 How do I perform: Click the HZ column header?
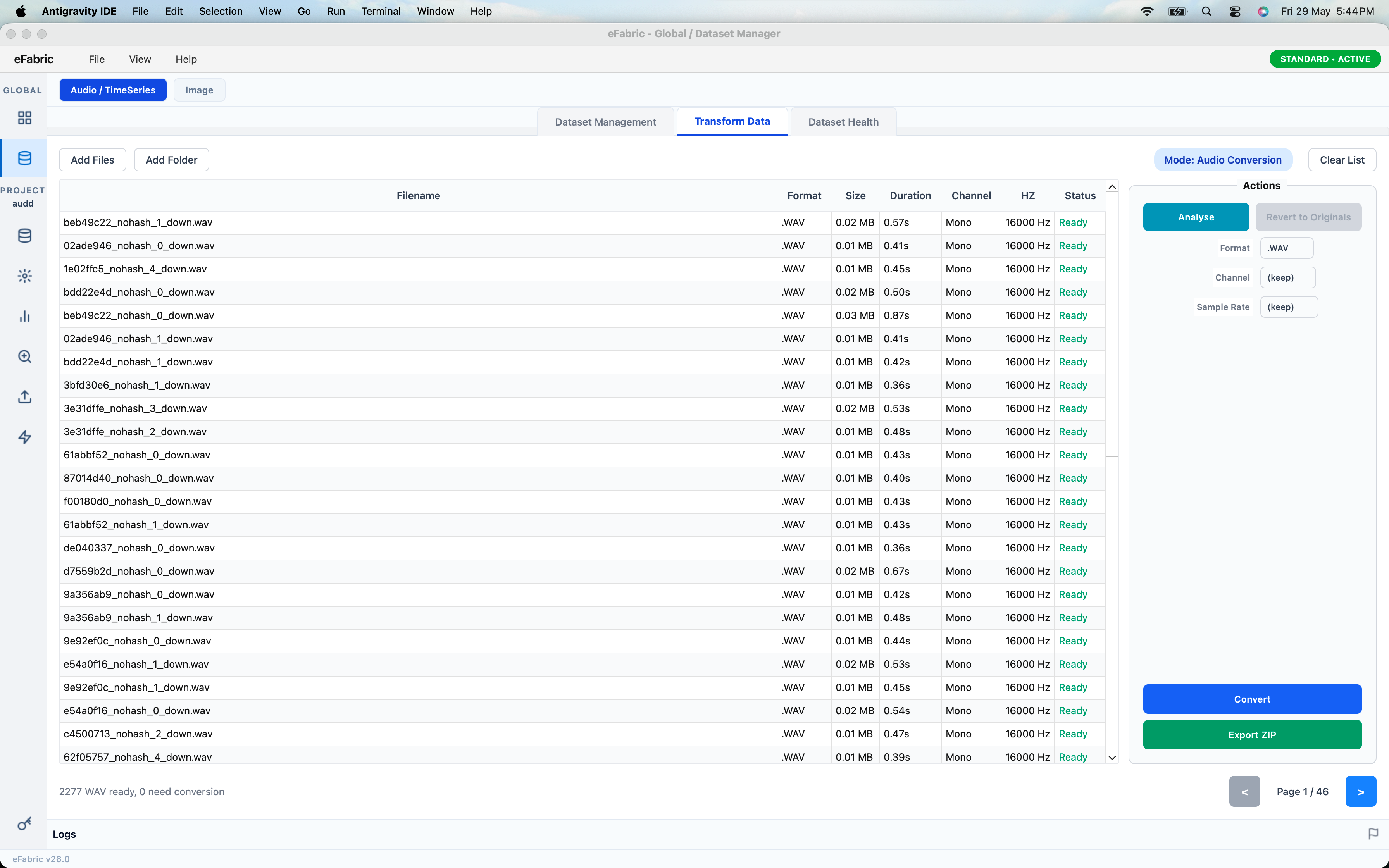coord(1027,195)
